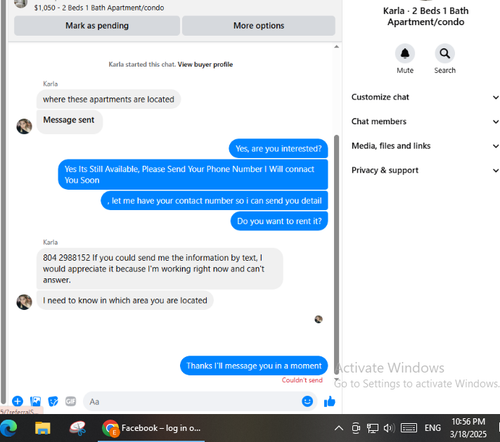Click Mark as pending button

coord(97,26)
